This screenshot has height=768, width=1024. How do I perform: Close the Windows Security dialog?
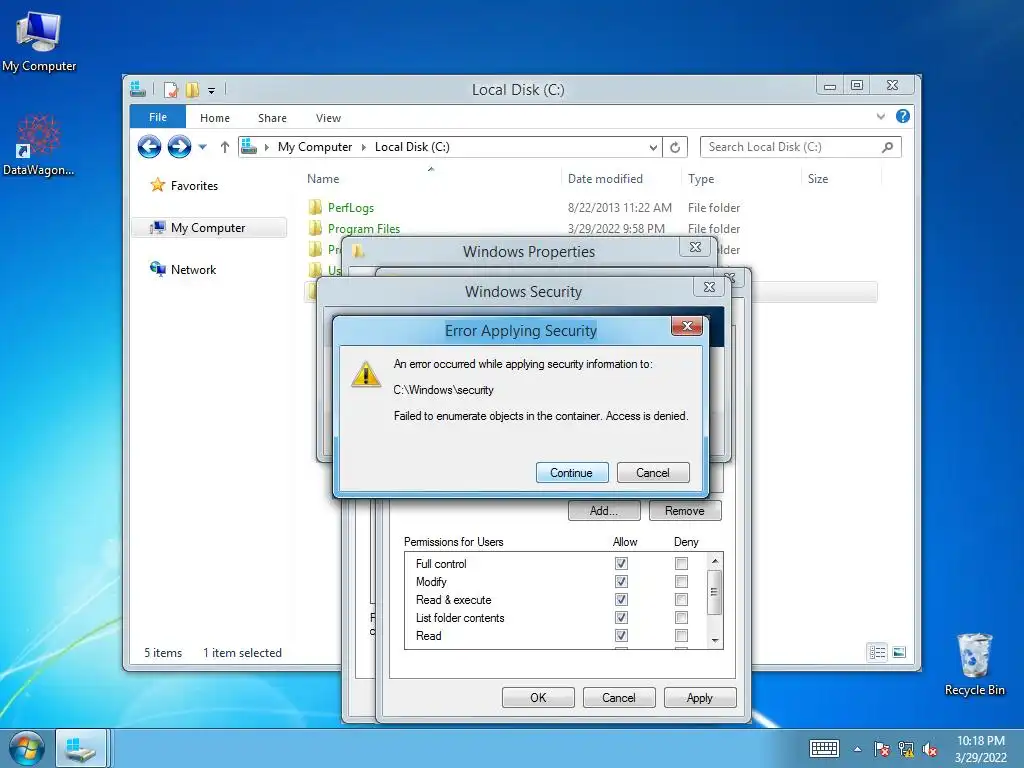coord(709,287)
